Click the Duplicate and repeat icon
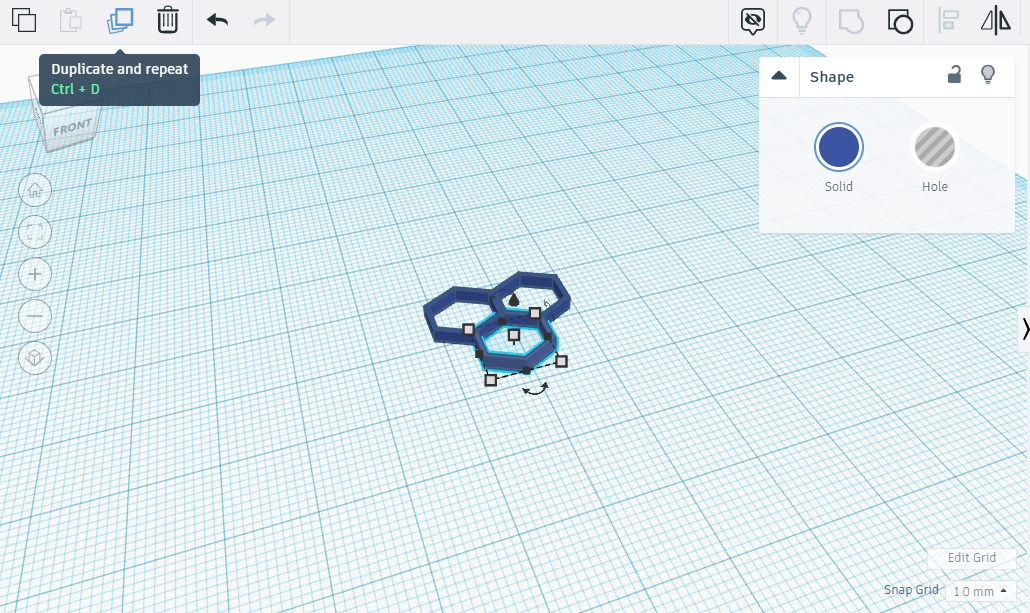 pos(119,20)
